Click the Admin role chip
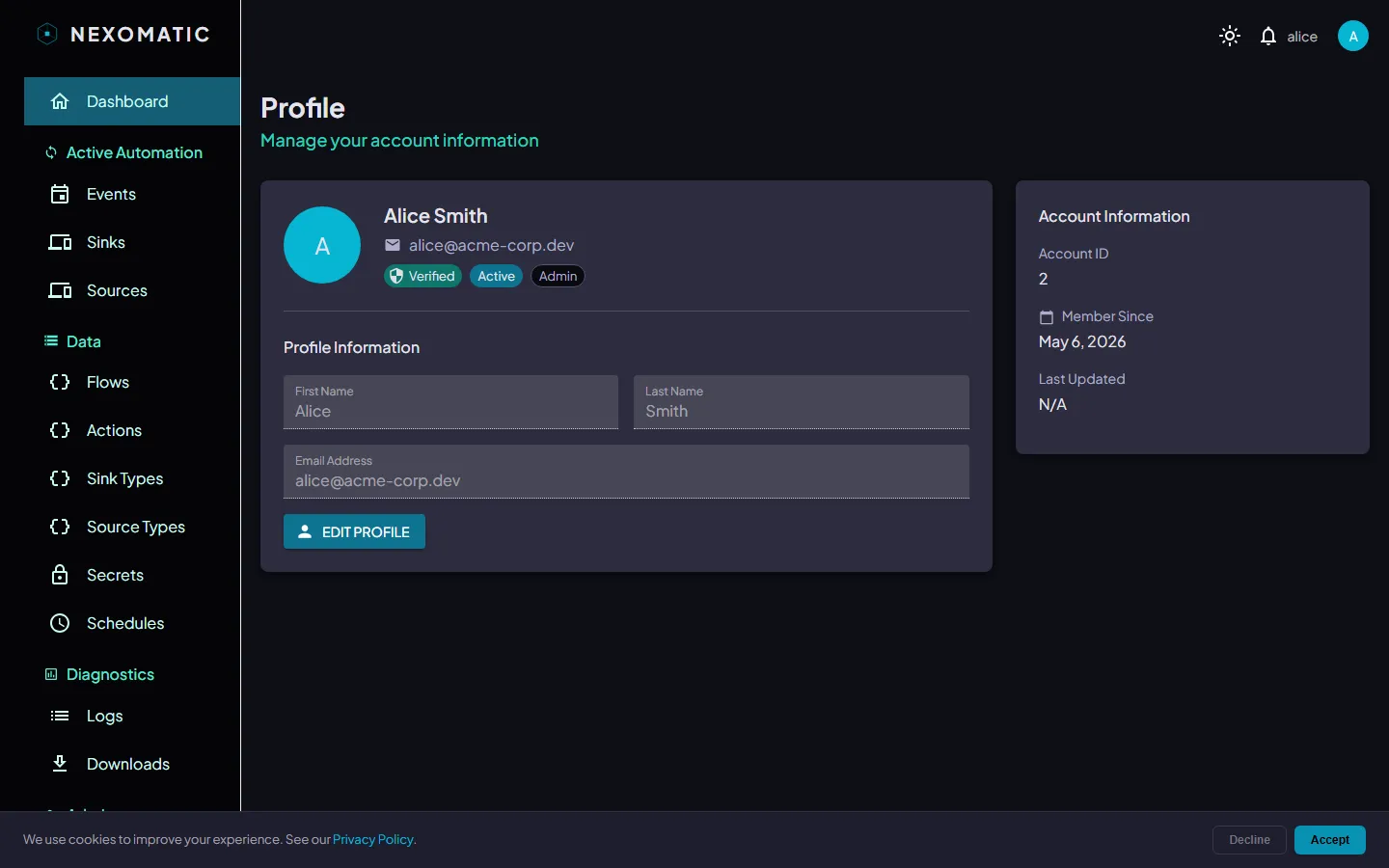 [x=558, y=276]
